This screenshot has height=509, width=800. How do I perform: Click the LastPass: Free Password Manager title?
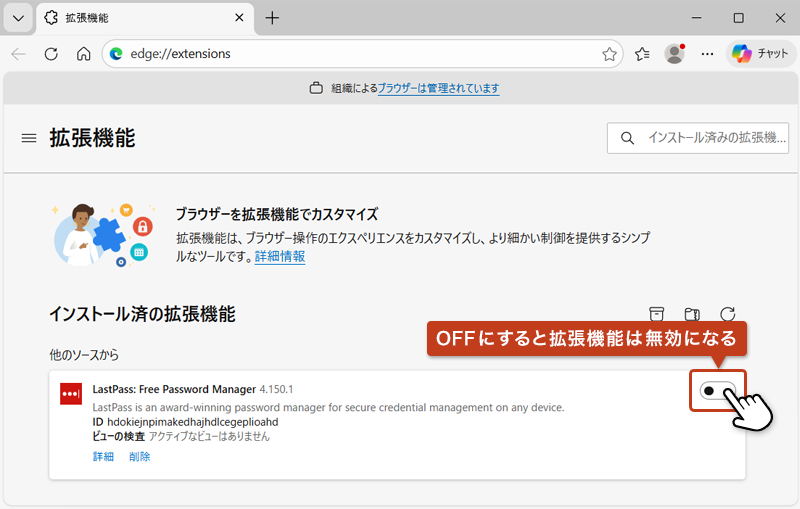pos(174,389)
